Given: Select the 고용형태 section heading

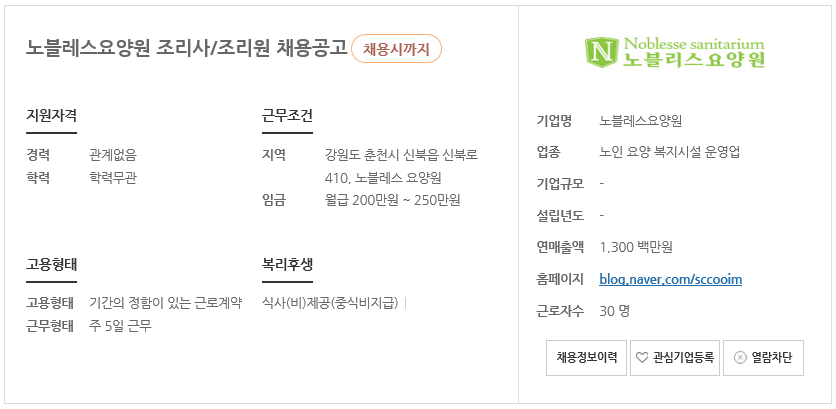Looking at the screenshot, I should click(x=52, y=264).
